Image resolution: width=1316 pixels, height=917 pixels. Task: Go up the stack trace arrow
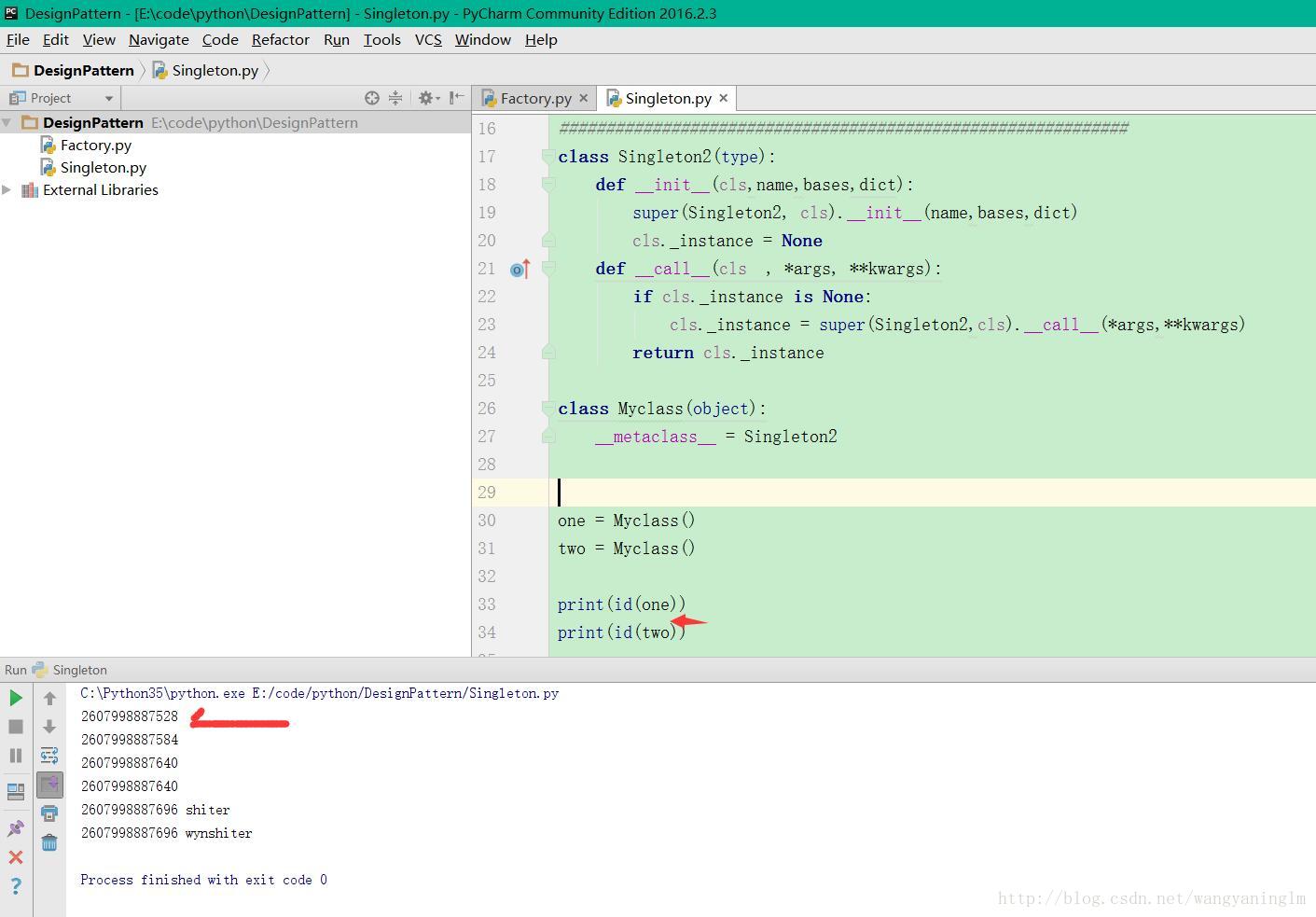tap(49, 698)
